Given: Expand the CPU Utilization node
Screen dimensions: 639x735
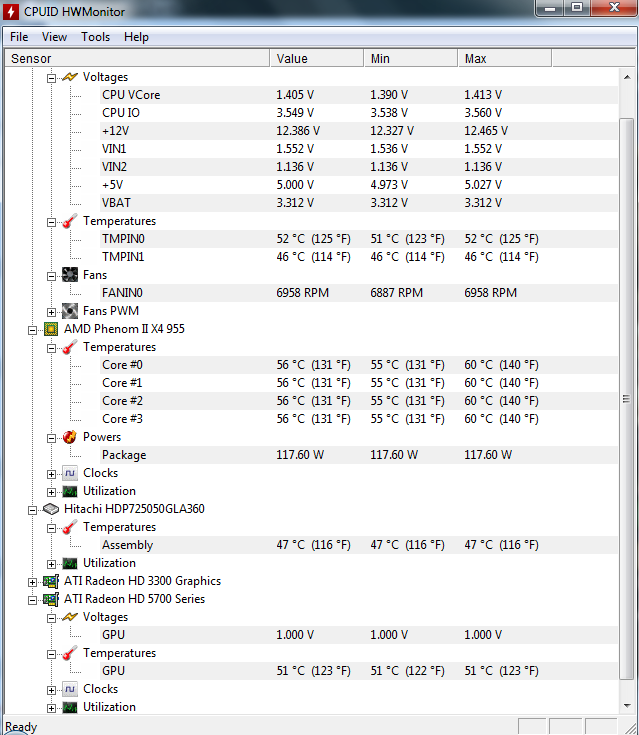Looking at the screenshot, I should click(51, 492).
